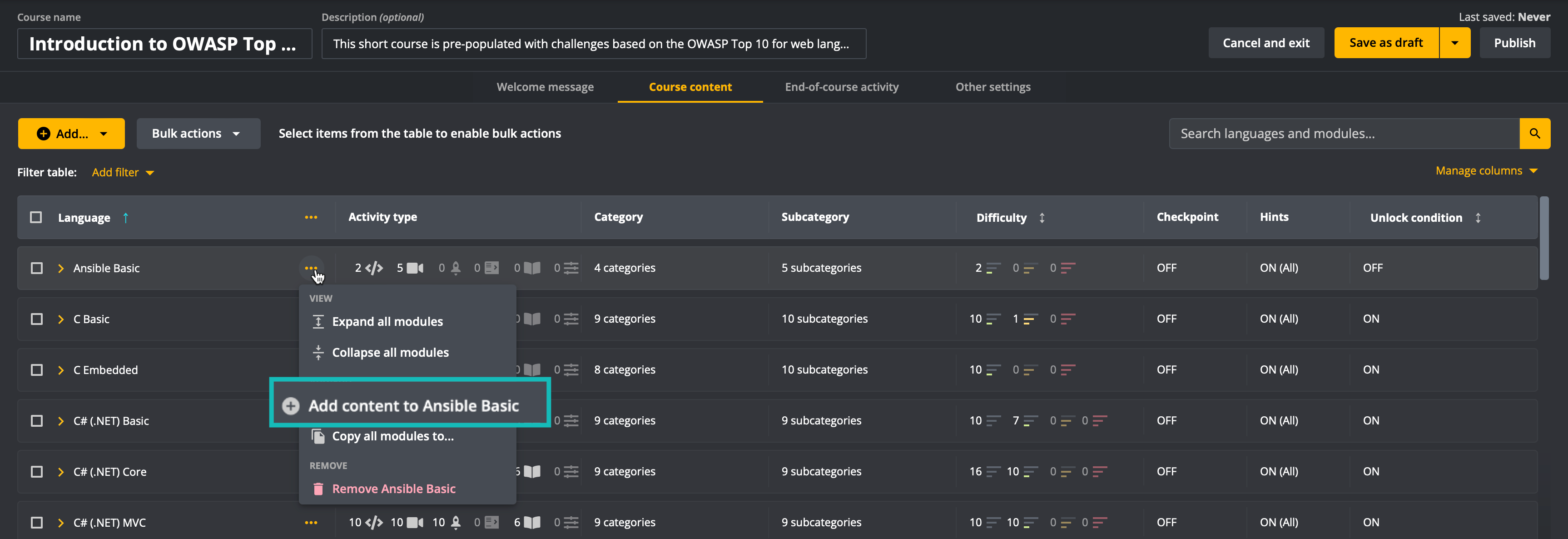Click the Ansible Basic walkthrough icon
Screen dimensions: 1568x539
491,268
